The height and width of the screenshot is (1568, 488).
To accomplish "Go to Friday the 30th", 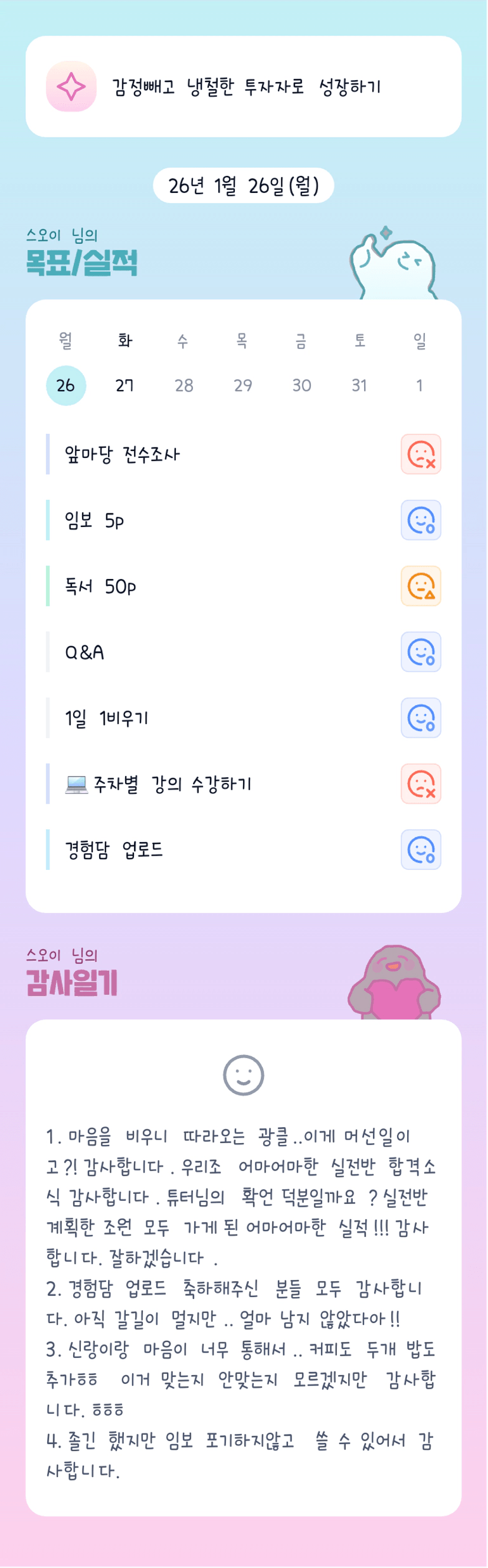I will click(302, 385).
